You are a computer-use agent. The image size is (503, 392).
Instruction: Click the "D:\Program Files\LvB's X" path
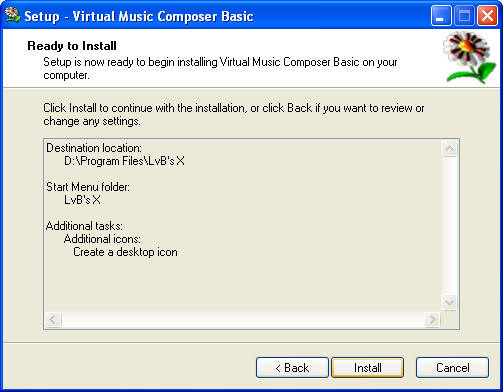124,161
